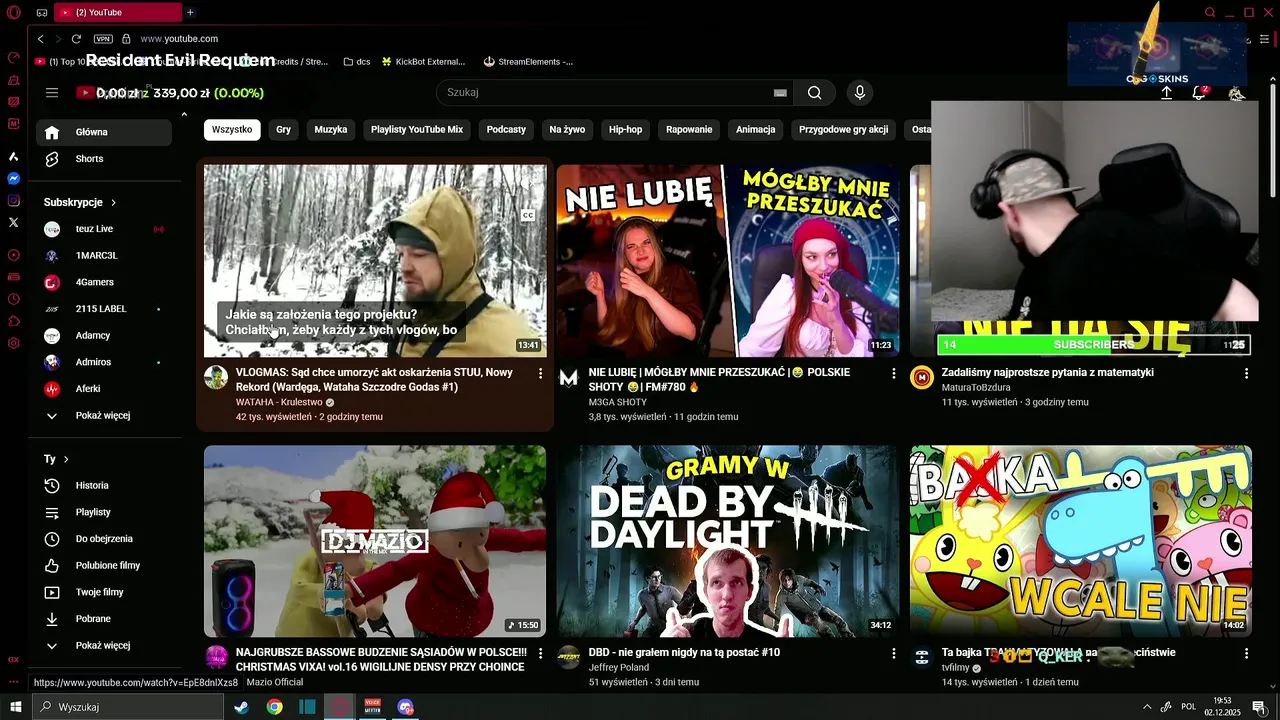Open on-screen keyboard in search box
1280x720 pixels.
pyautogui.click(x=780, y=93)
